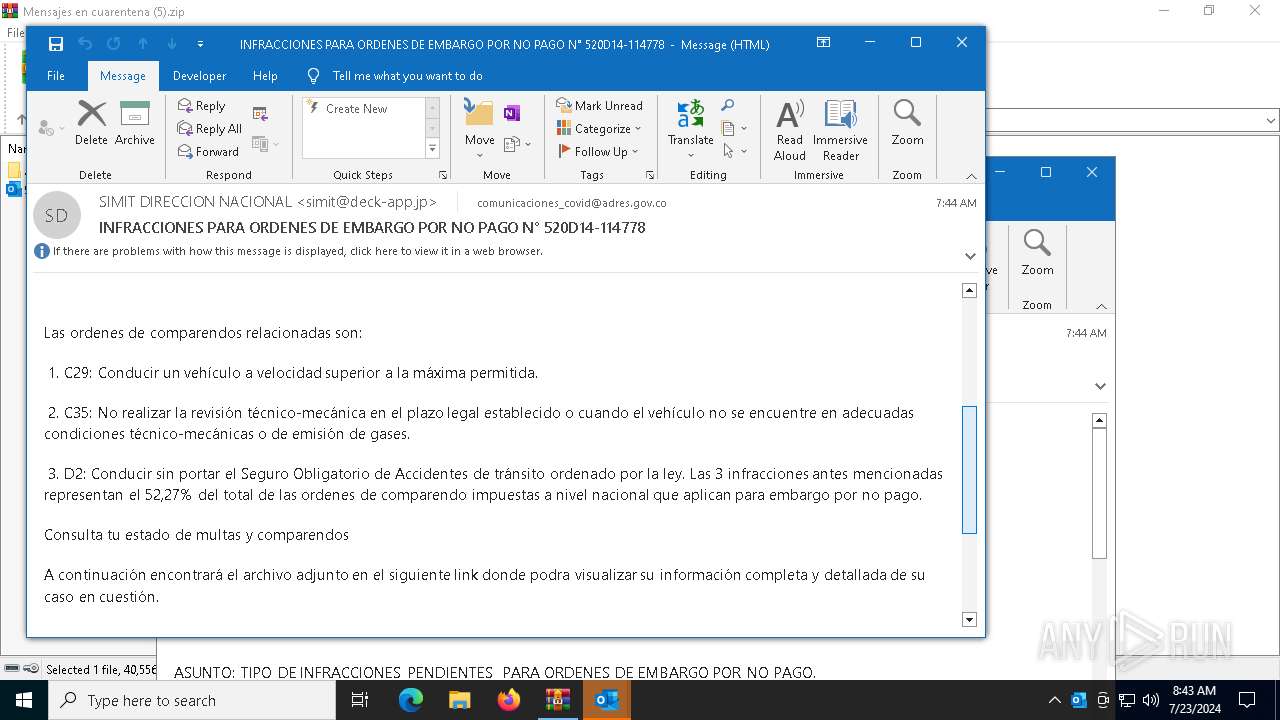The height and width of the screenshot is (720, 1280).
Task: Click the volume icon in the system tray
Action: point(1151,700)
